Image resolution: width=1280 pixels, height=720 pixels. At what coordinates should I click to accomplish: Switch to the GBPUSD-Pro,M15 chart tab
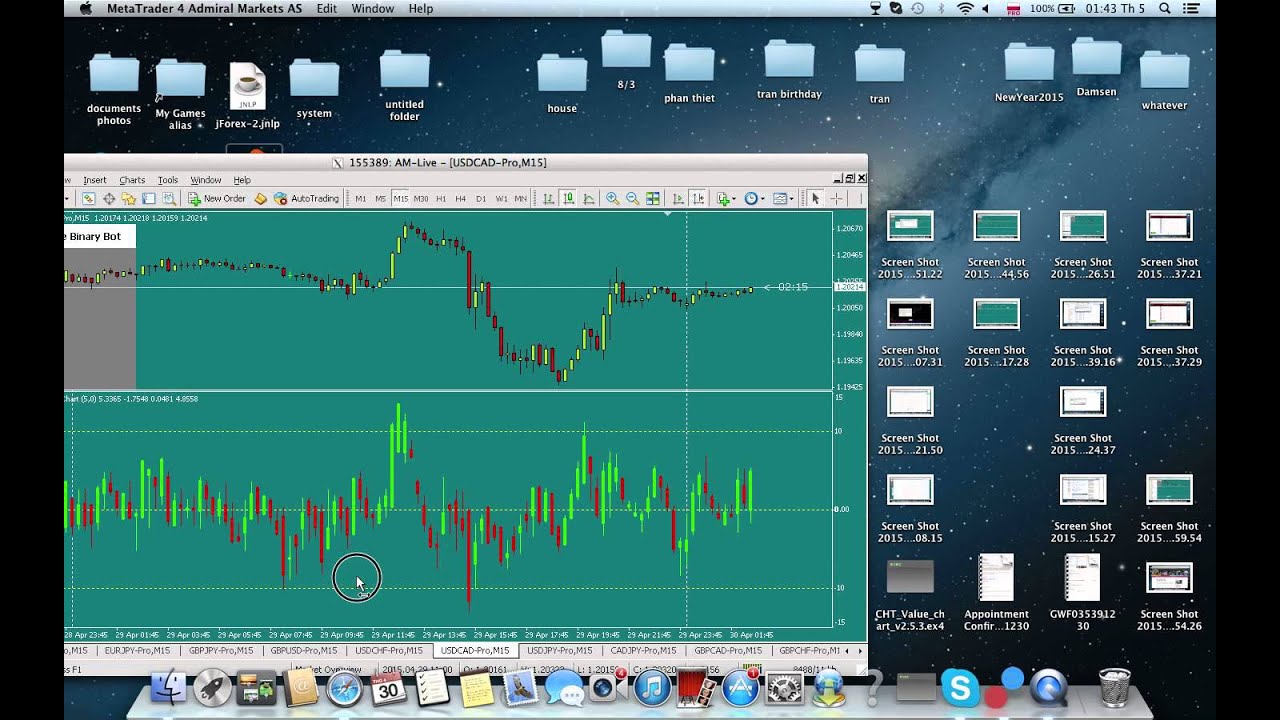coord(304,650)
